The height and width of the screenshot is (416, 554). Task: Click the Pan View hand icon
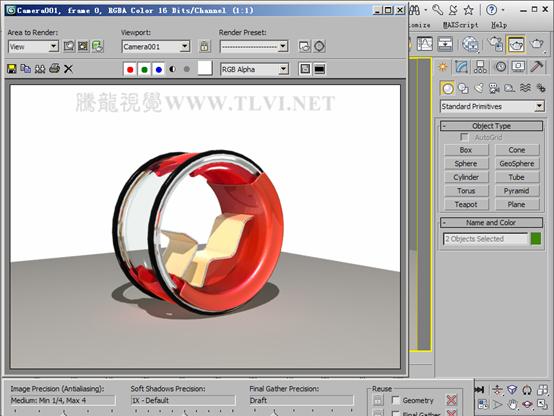[x=512, y=404]
